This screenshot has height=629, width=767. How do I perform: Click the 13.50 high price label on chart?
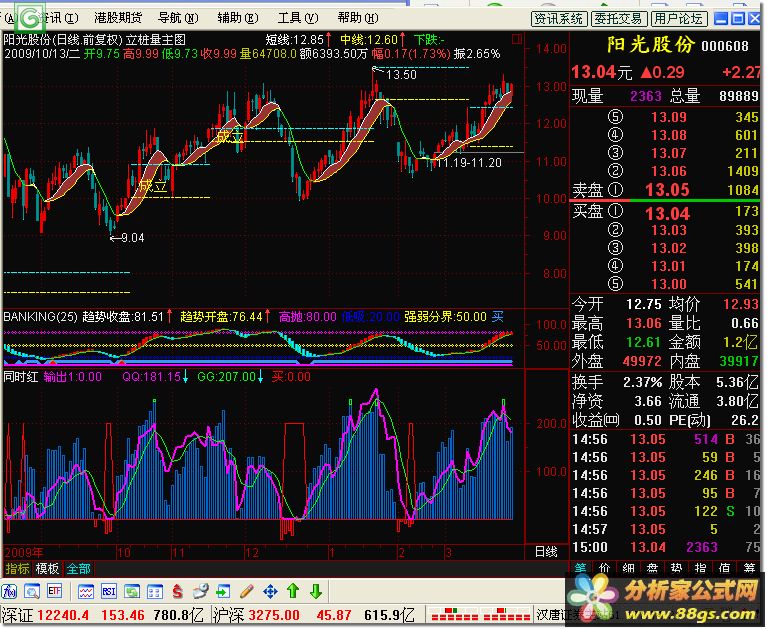coord(401,75)
